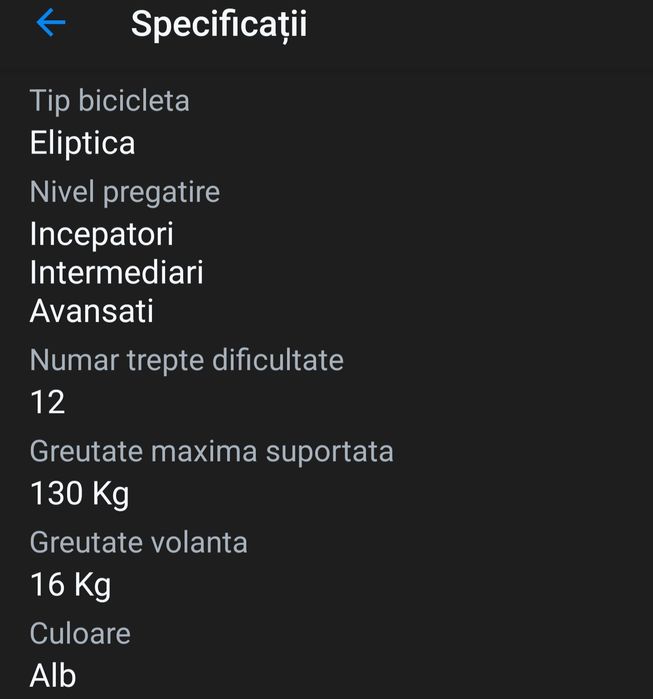Tap the Eliptica value
The height and width of the screenshot is (699, 653).
tap(82, 142)
